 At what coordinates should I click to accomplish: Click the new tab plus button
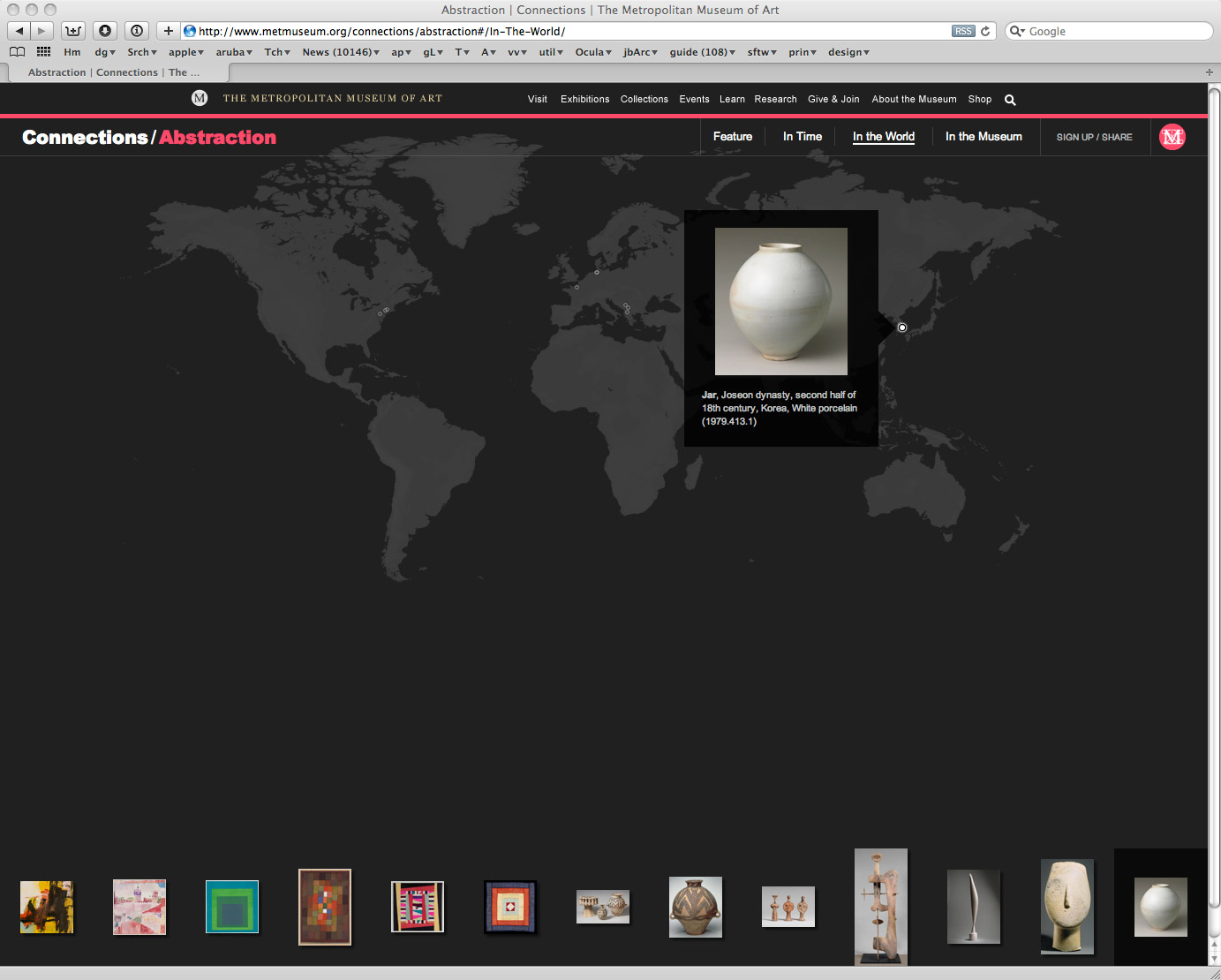click(x=1210, y=72)
